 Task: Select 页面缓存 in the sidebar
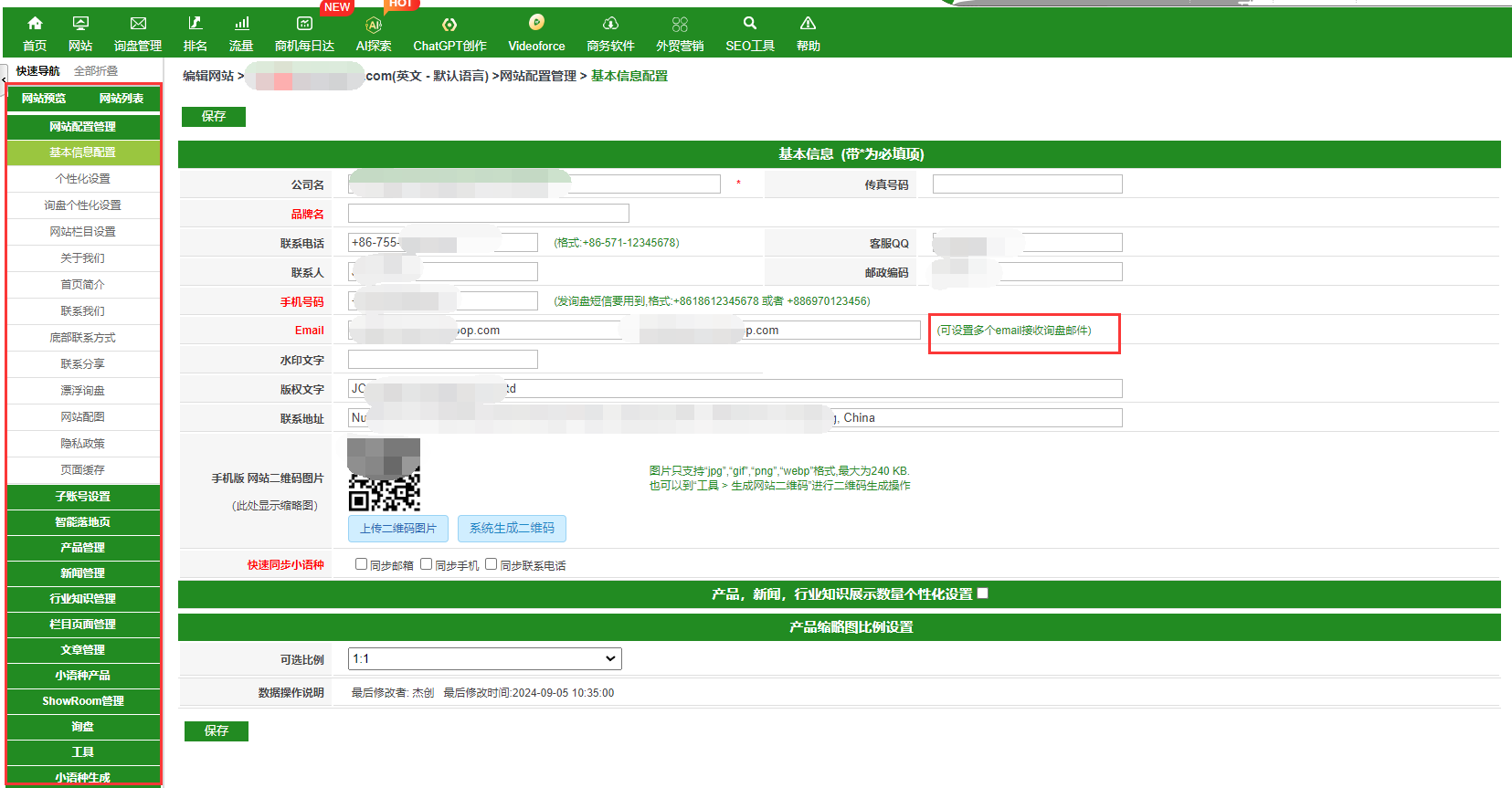point(83,470)
